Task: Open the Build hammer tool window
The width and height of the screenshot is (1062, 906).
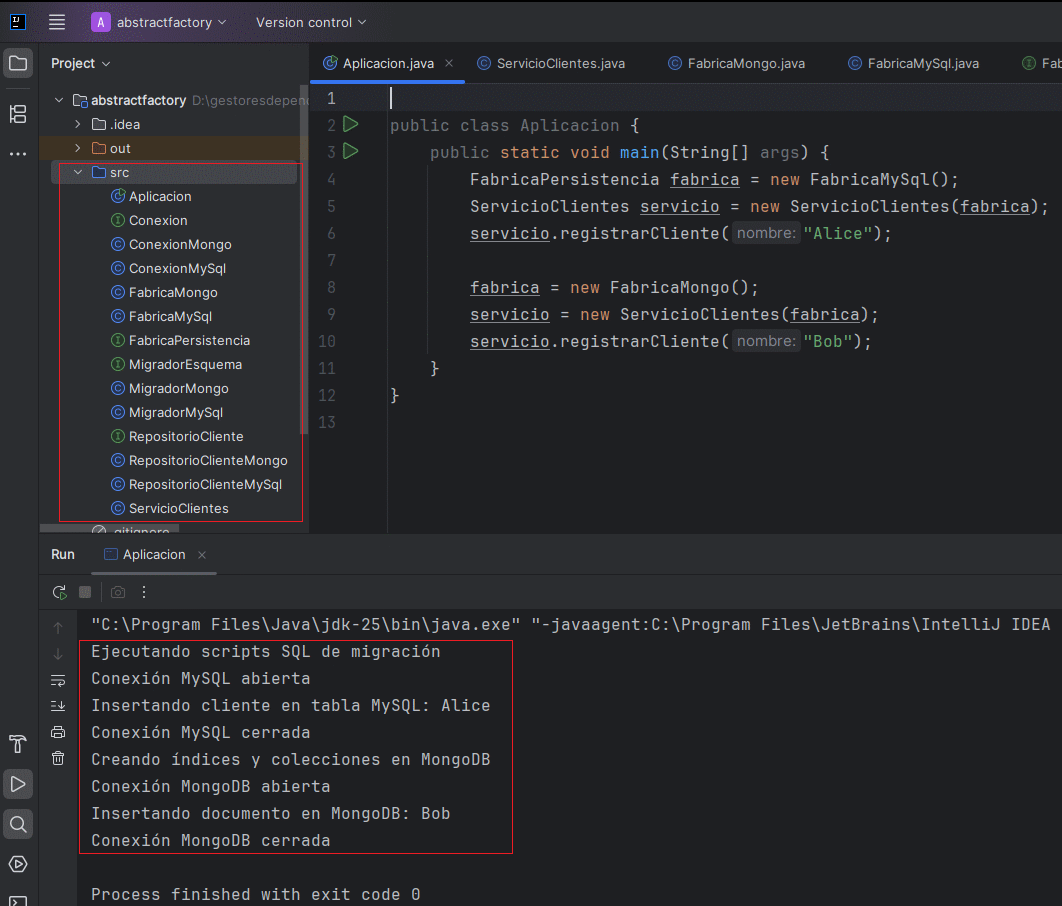Action: click(18, 744)
